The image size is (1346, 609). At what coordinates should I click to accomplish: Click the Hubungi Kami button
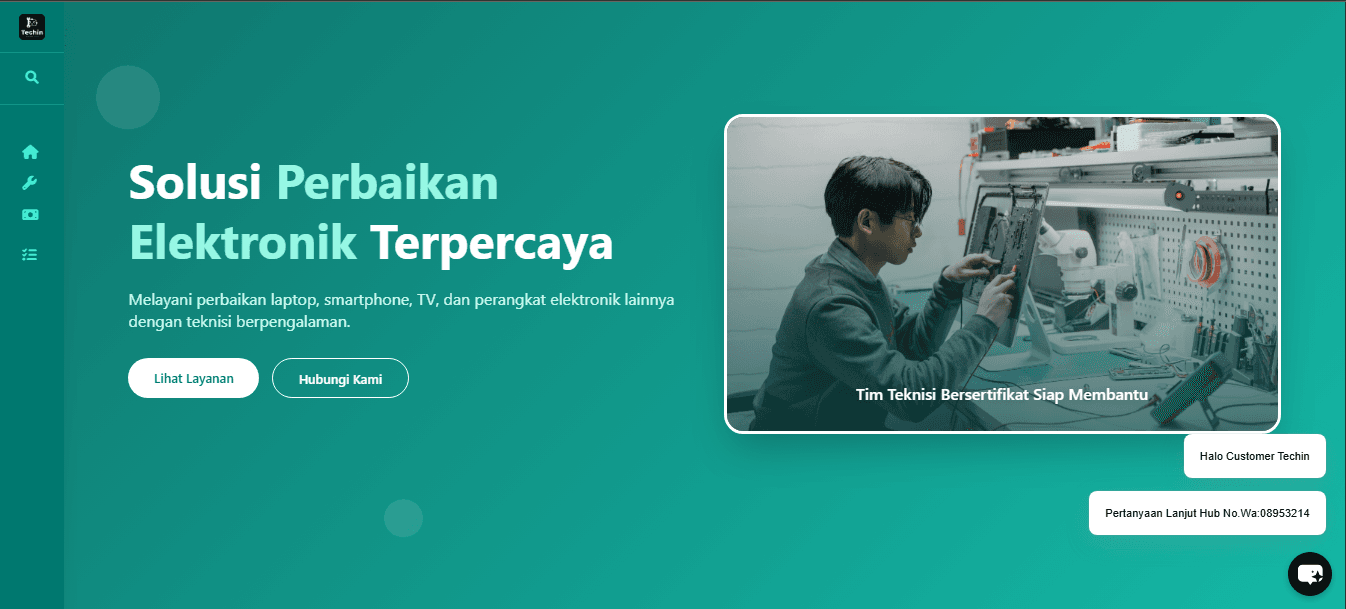(340, 378)
